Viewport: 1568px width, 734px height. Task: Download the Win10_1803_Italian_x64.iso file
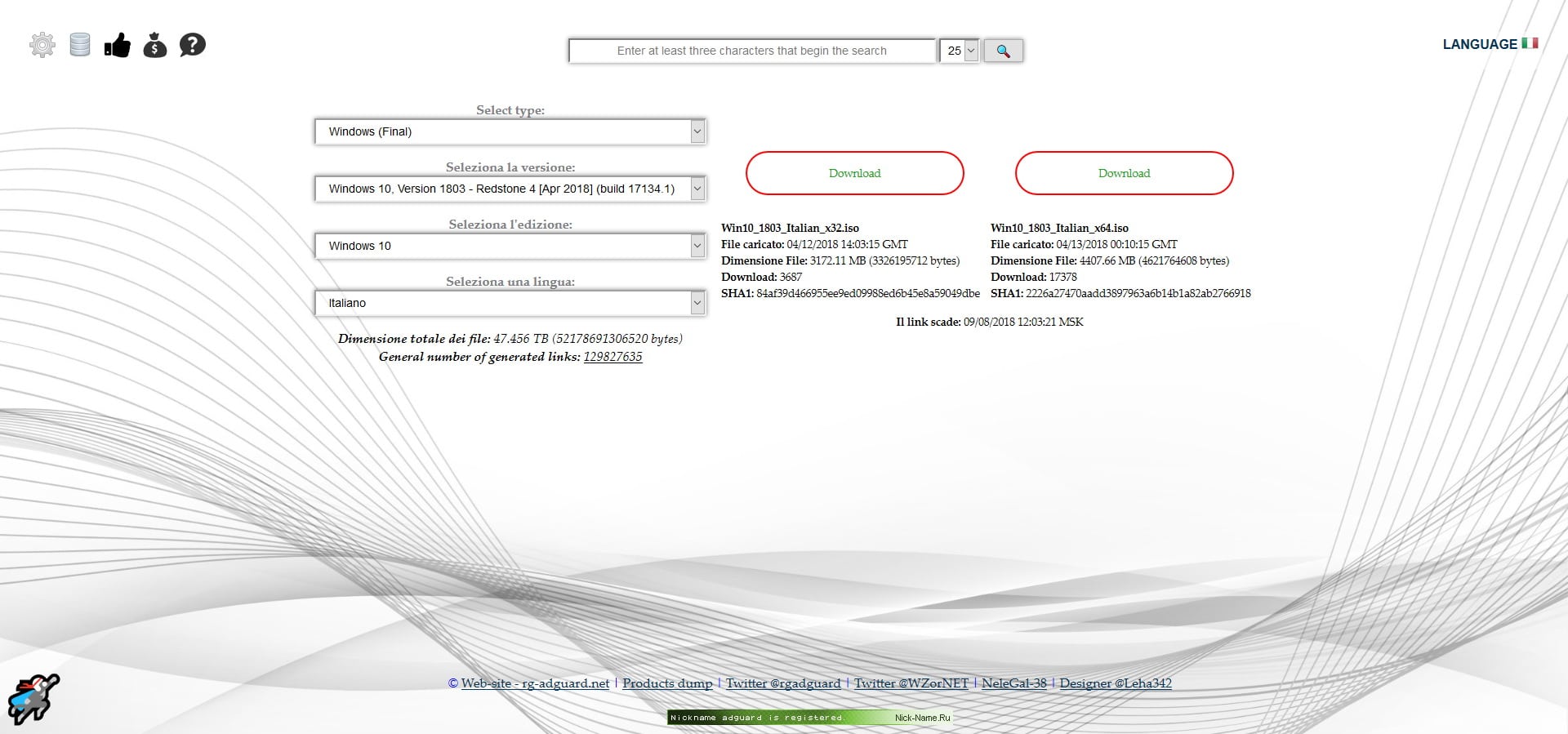(x=1124, y=173)
